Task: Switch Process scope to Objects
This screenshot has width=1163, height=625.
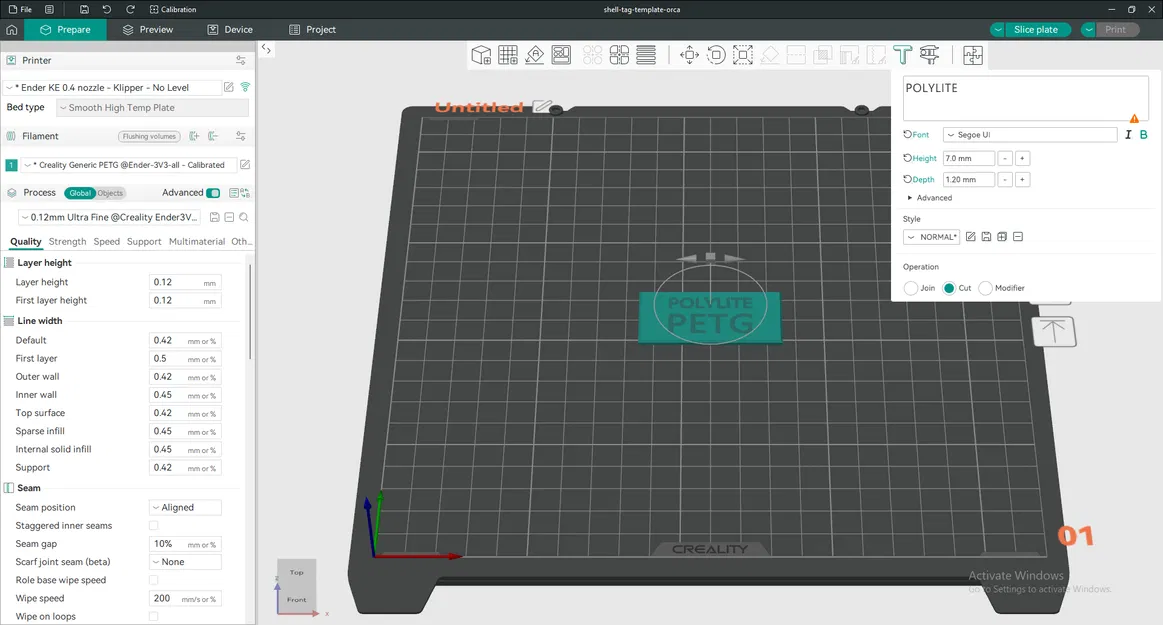Action: pos(111,194)
